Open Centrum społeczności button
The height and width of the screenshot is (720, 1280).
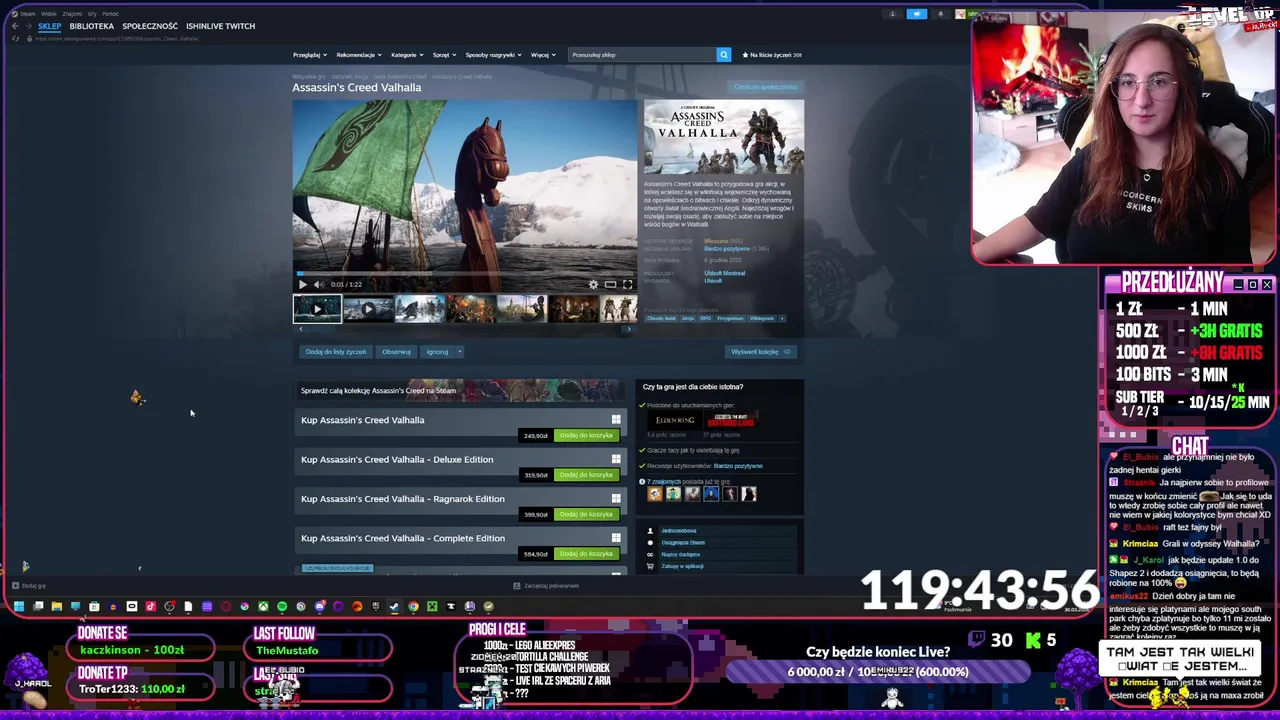tap(766, 87)
